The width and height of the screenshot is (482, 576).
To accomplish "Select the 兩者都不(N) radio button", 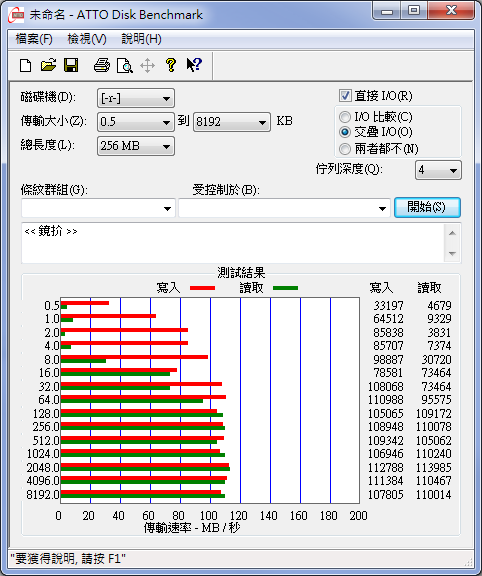I will (345, 149).
